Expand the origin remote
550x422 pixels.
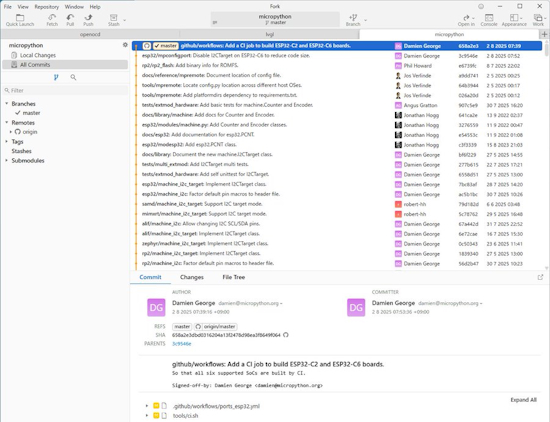[x=11, y=132]
